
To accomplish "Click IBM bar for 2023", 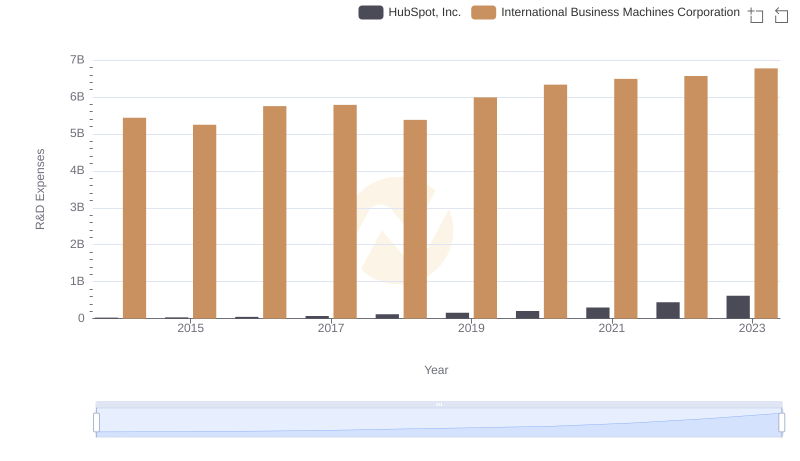I will (x=766, y=193).
